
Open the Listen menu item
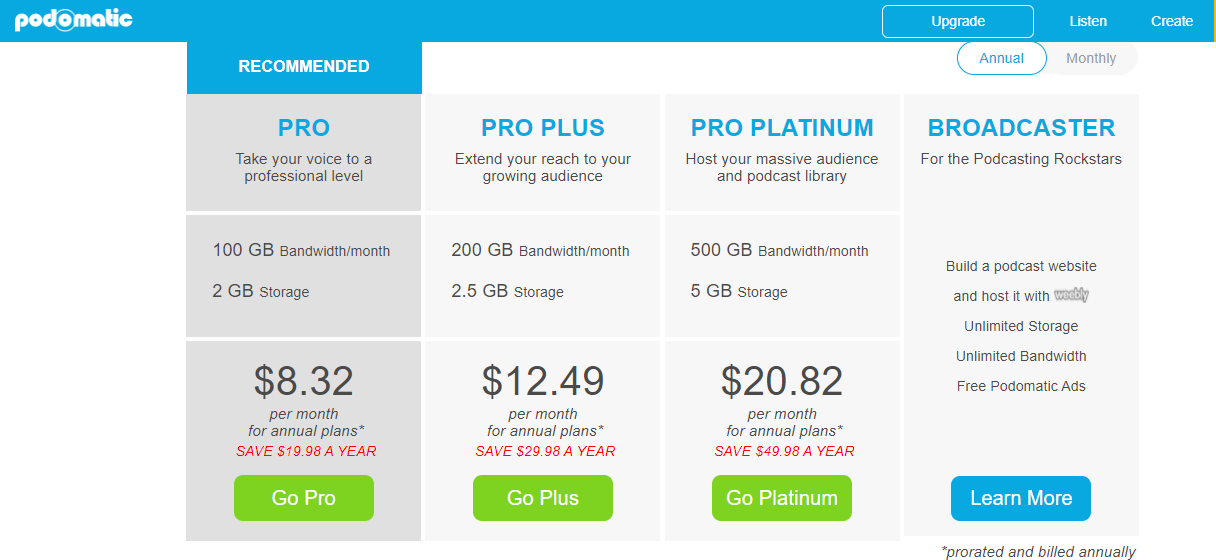(x=1088, y=21)
